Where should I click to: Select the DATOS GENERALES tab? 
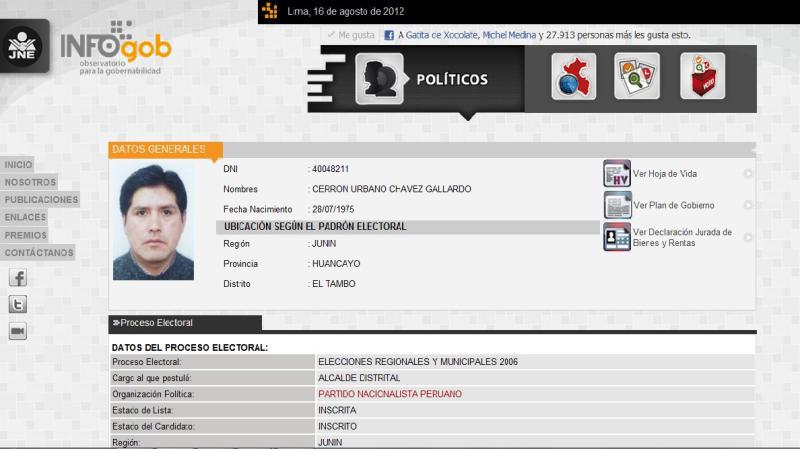pyautogui.click(x=165, y=149)
